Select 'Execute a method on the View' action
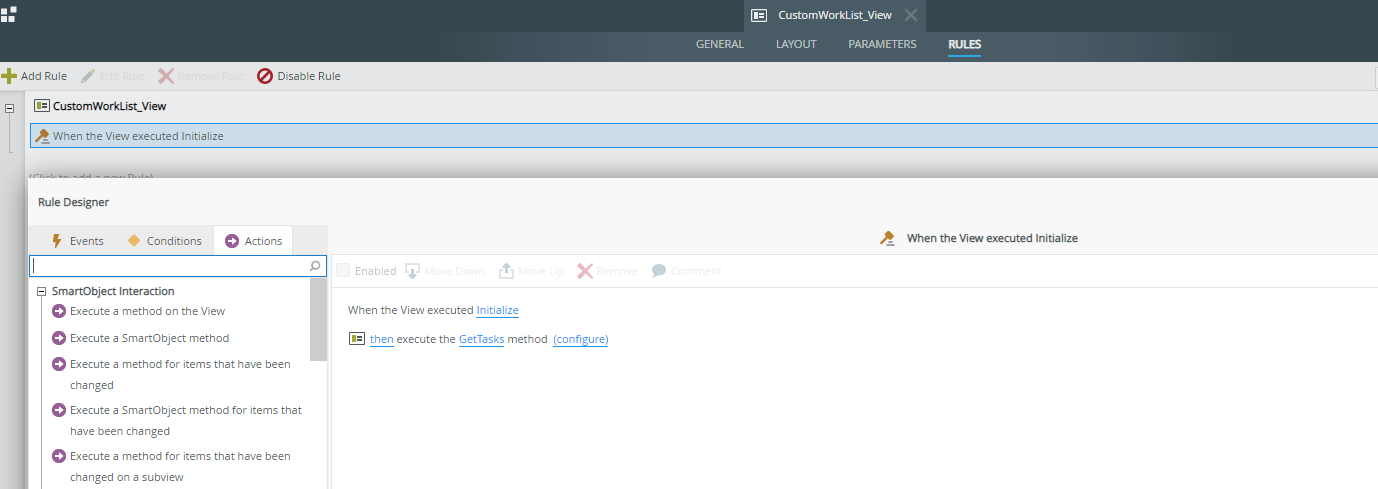1378x489 pixels. [147, 311]
